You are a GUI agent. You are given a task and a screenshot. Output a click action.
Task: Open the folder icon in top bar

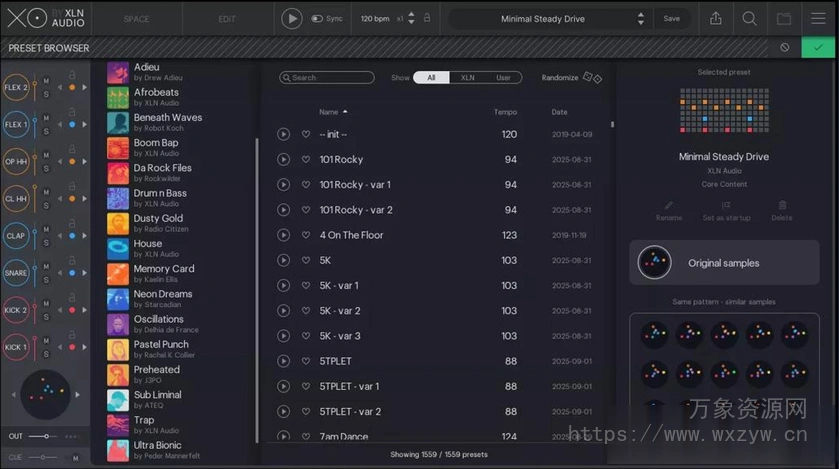784,19
